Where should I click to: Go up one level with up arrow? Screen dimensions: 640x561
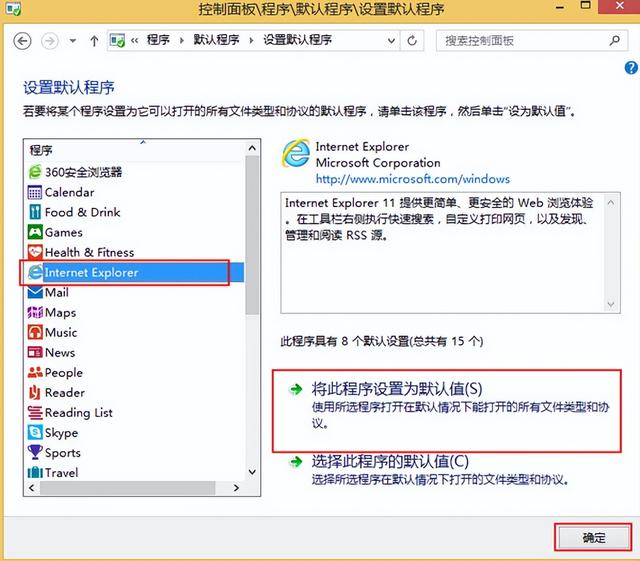[94, 41]
